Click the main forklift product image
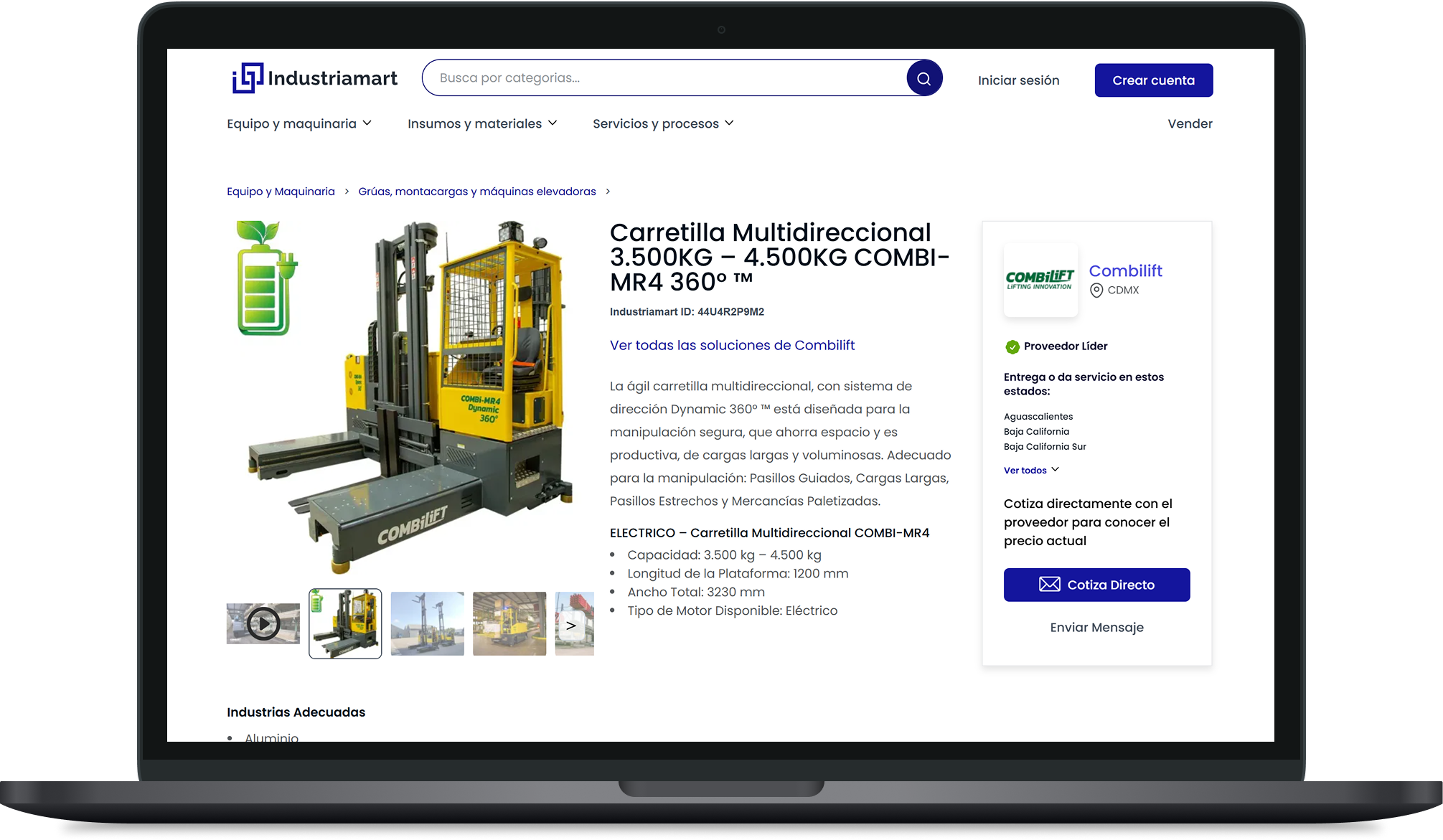Viewport: 1443px width, 840px height. (x=410, y=398)
